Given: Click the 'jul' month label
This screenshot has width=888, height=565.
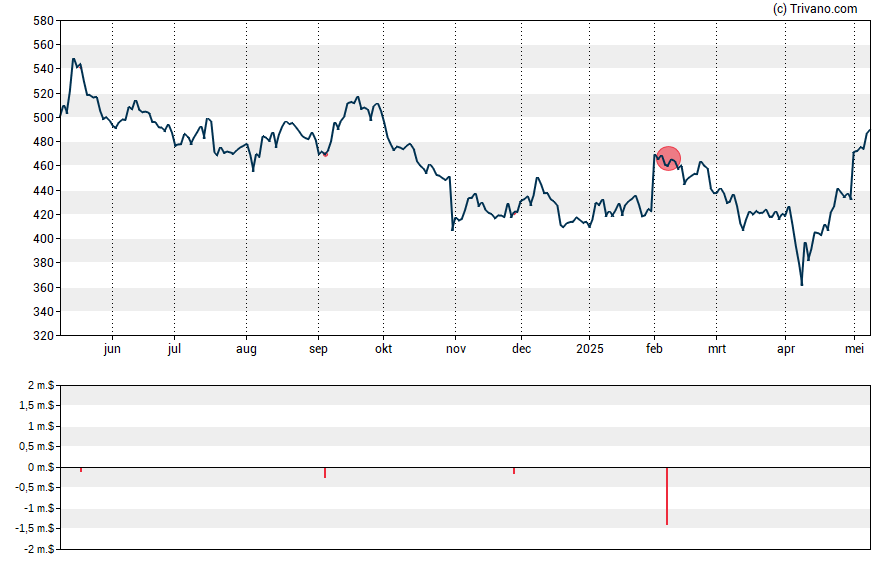Looking at the screenshot, I should (x=174, y=349).
